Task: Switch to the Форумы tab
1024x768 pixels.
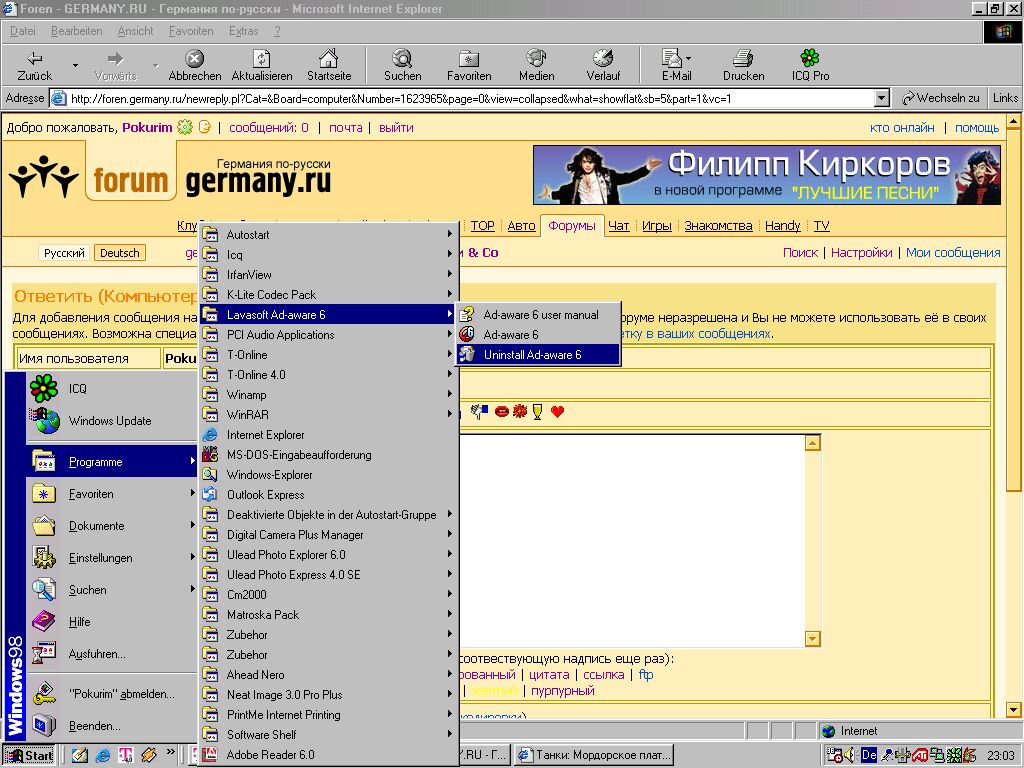Action: [x=571, y=226]
